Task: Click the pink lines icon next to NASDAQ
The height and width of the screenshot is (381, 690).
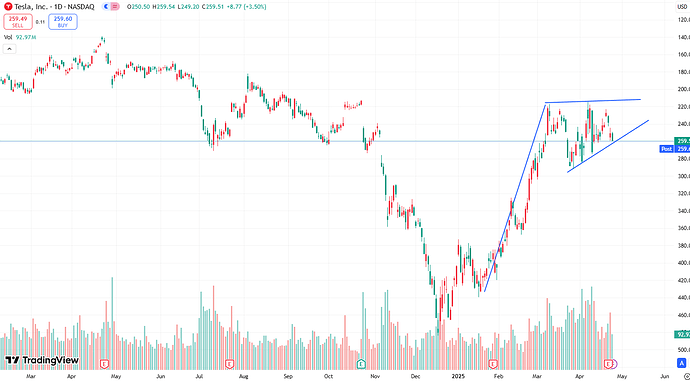Action: click(x=114, y=7)
